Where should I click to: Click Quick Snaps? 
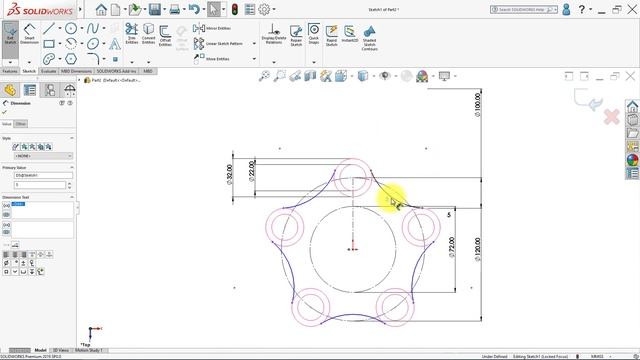(x=314, y=34)
